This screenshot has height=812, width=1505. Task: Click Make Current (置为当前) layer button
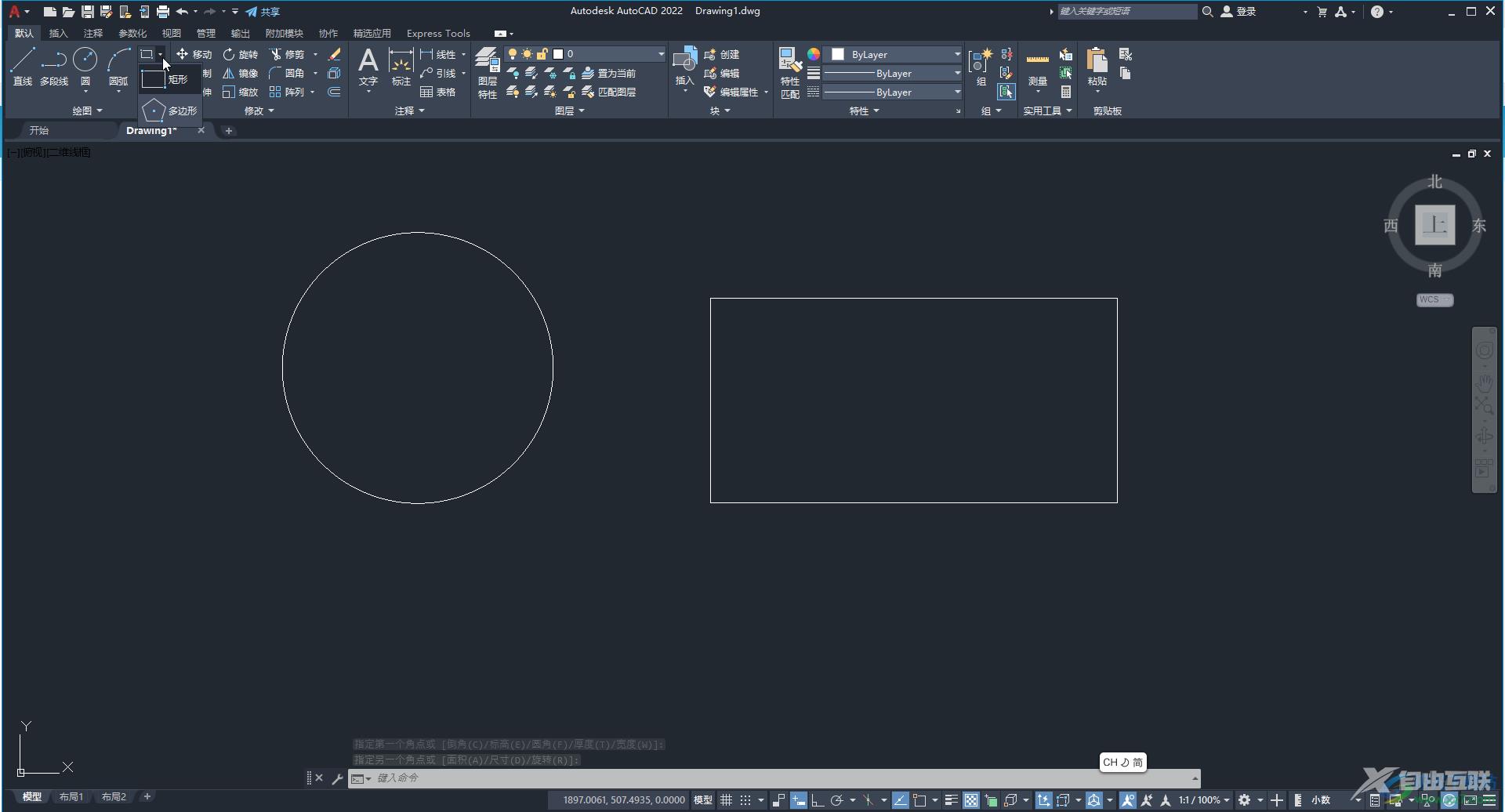click(609, 73)
